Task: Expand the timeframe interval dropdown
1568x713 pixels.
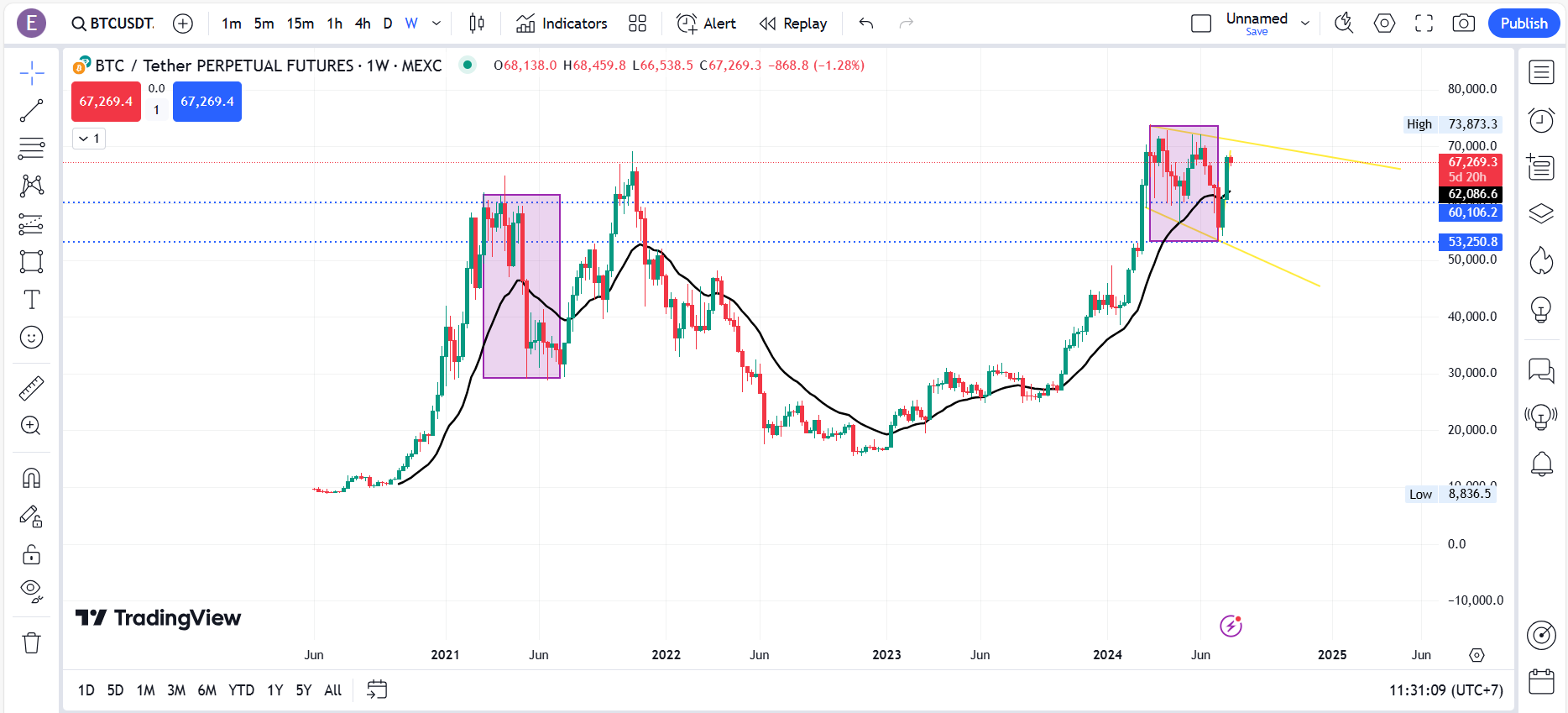Action: pos(436,24)
